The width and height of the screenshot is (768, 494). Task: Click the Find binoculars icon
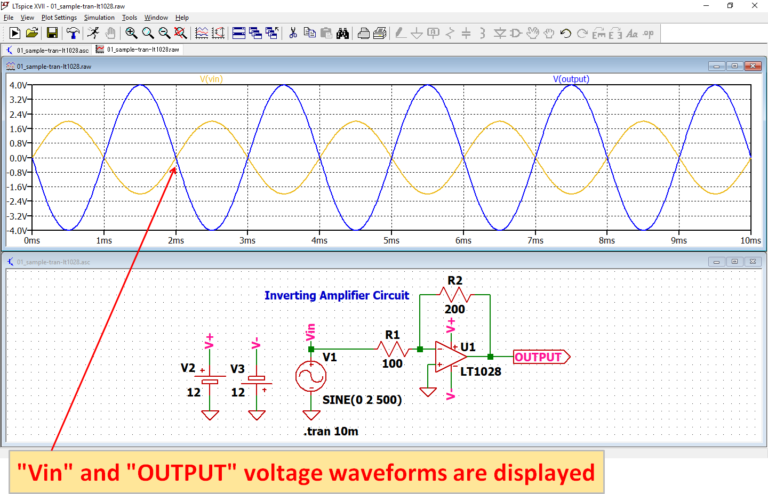tap(341, 33)
